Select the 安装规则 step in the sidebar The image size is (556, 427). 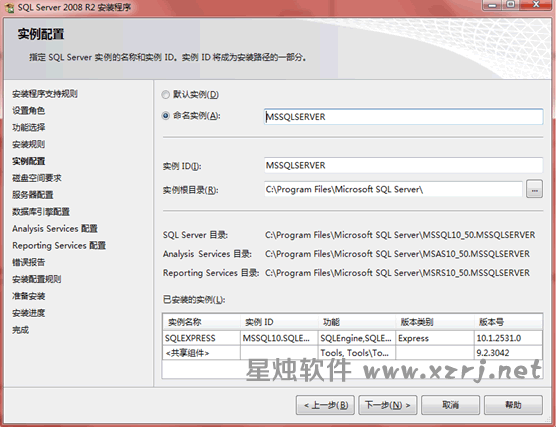[28, 144]
